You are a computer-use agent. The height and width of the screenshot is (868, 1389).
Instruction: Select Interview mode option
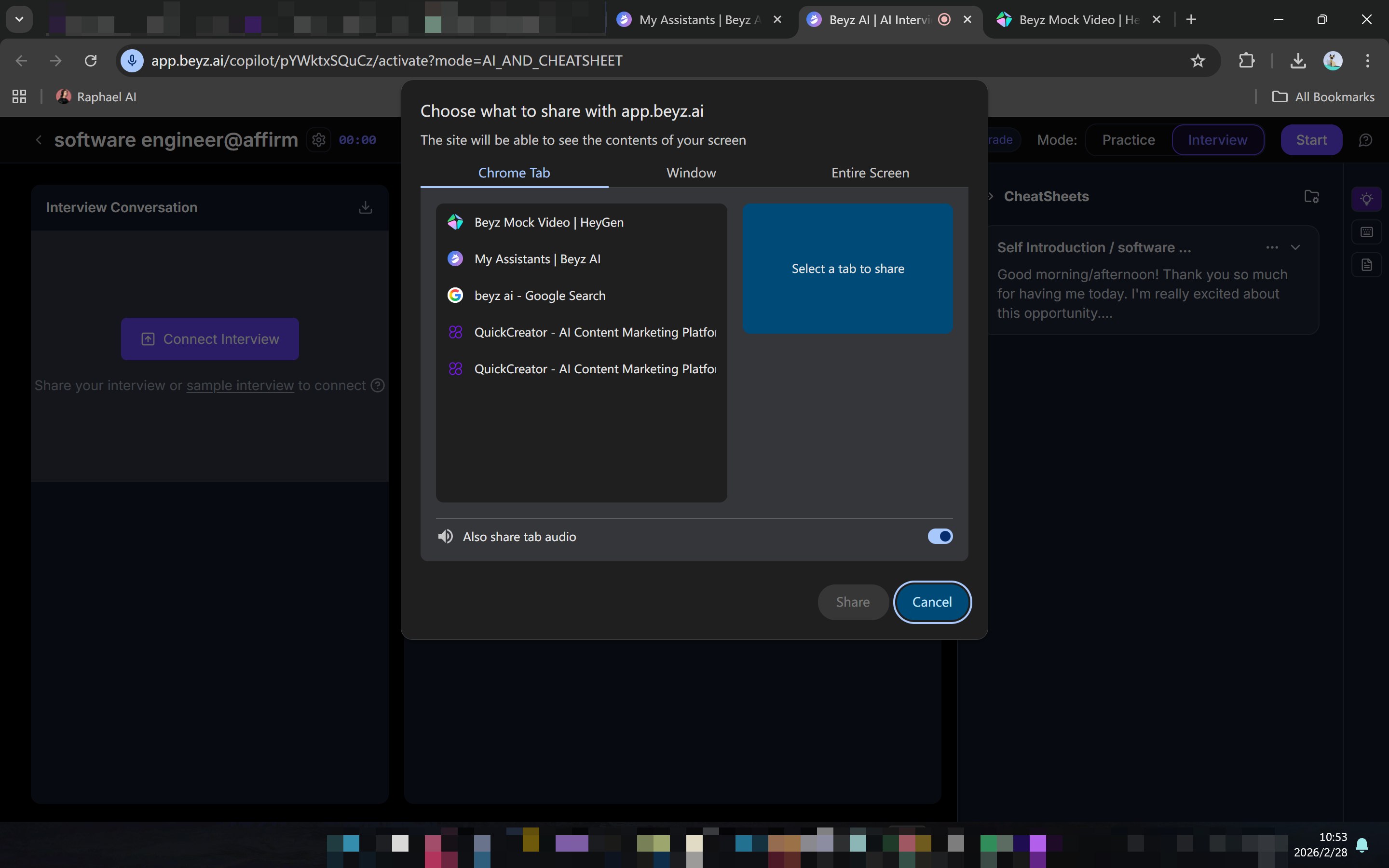[x=1217, y=140]
